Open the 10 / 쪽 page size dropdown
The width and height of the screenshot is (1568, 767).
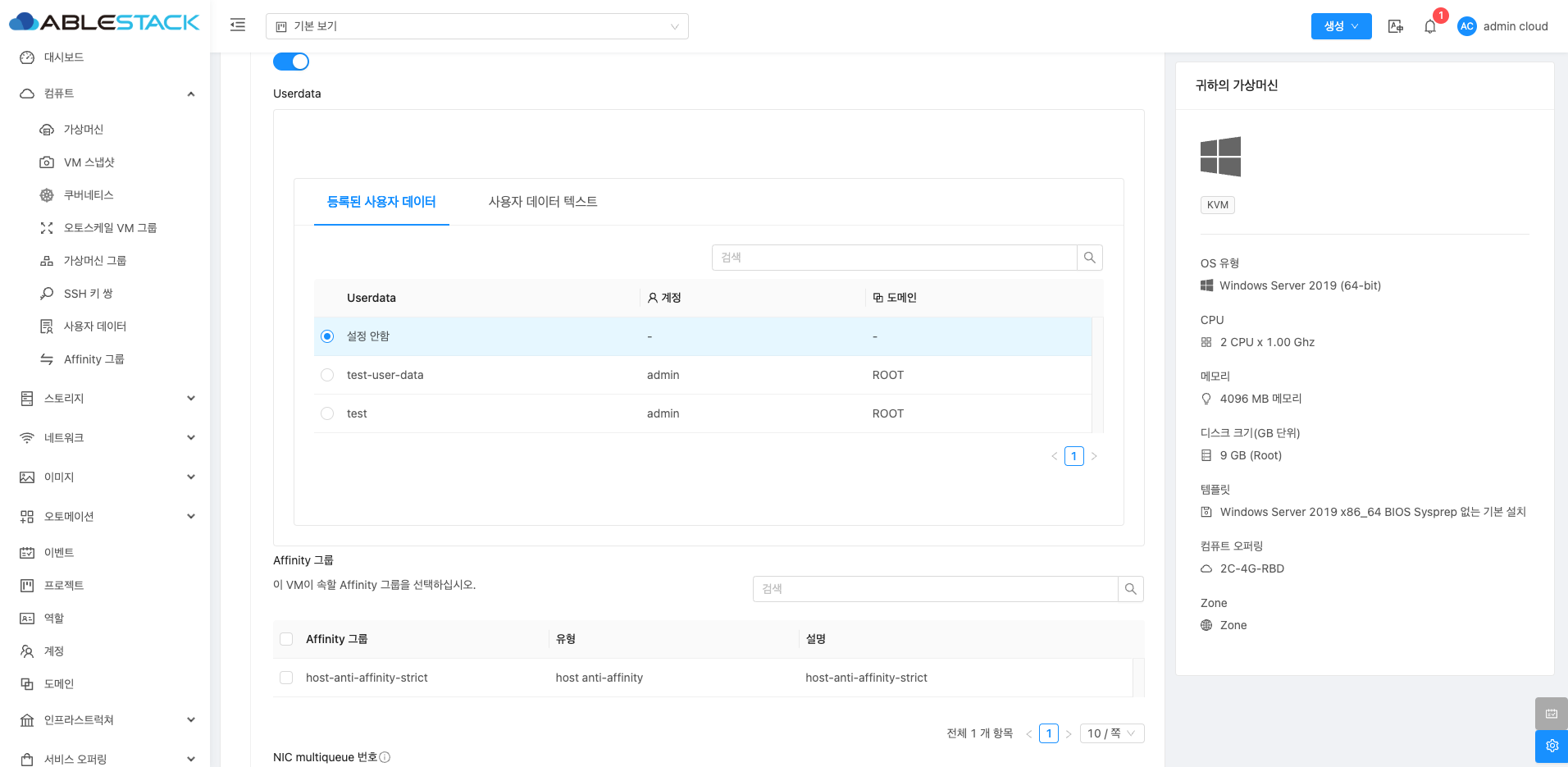click(1111, 733)
